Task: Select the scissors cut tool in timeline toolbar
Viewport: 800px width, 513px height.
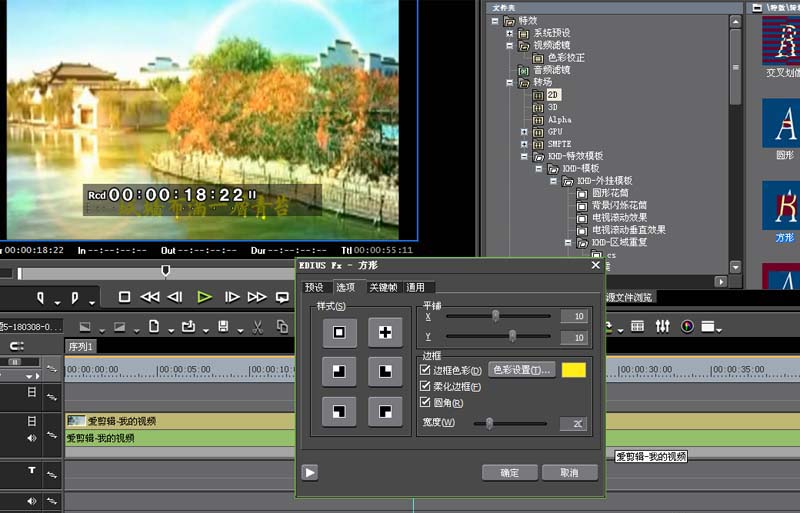Action: click(x=257, y=327)
